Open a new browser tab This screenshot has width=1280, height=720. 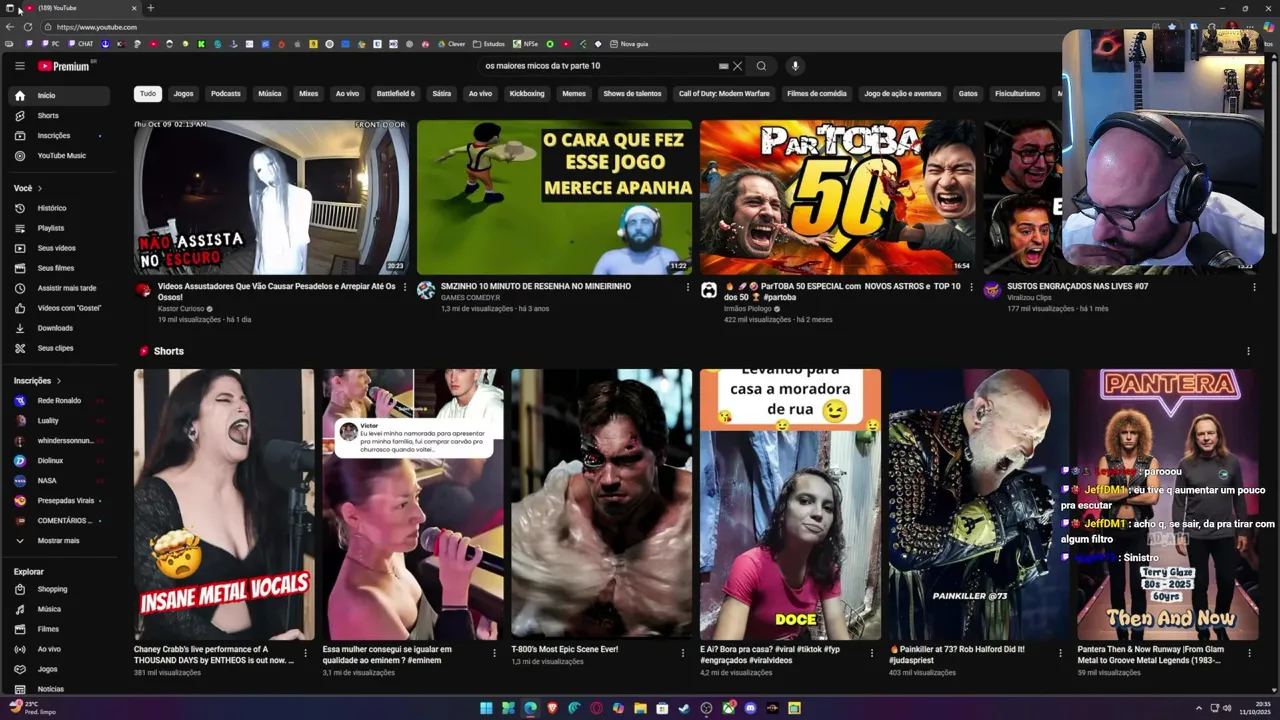150,8
